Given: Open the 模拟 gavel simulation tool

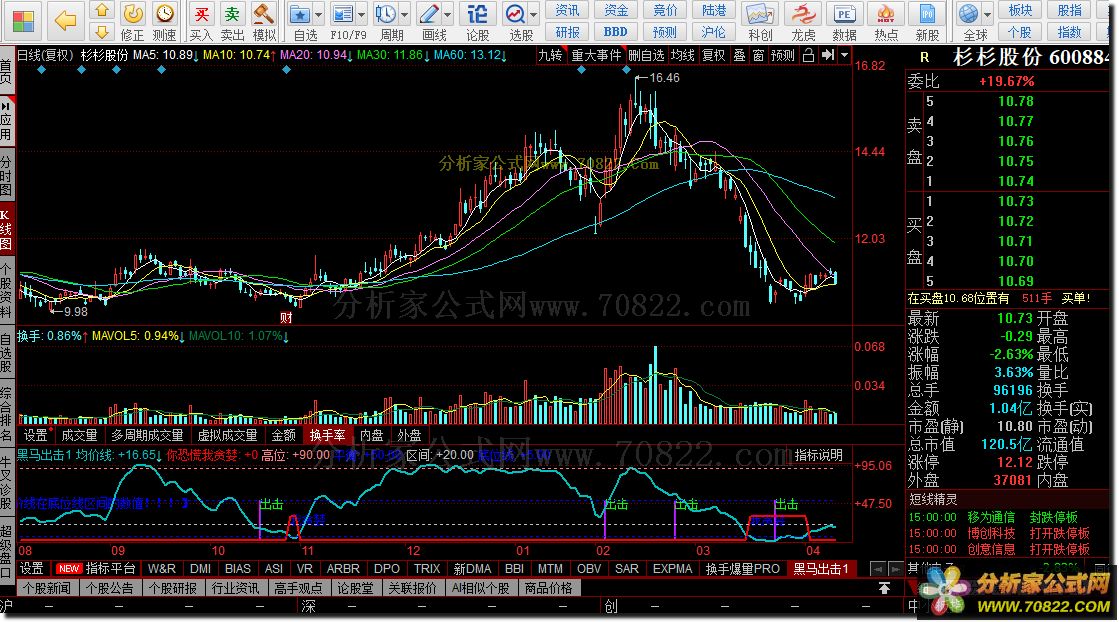Looking at the screenshot, I should [264, 14].
